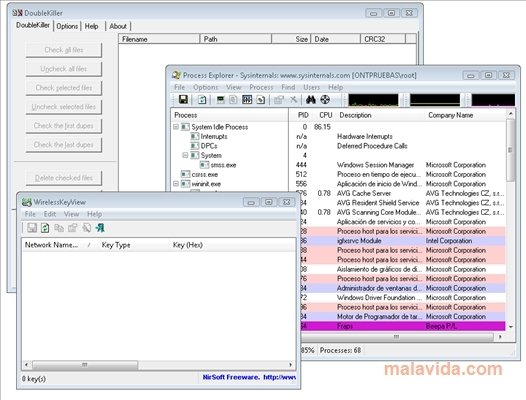Open the Process menu in Process Explorer
The width and height of the screenshot is (526, 400).
pos(261,87)
